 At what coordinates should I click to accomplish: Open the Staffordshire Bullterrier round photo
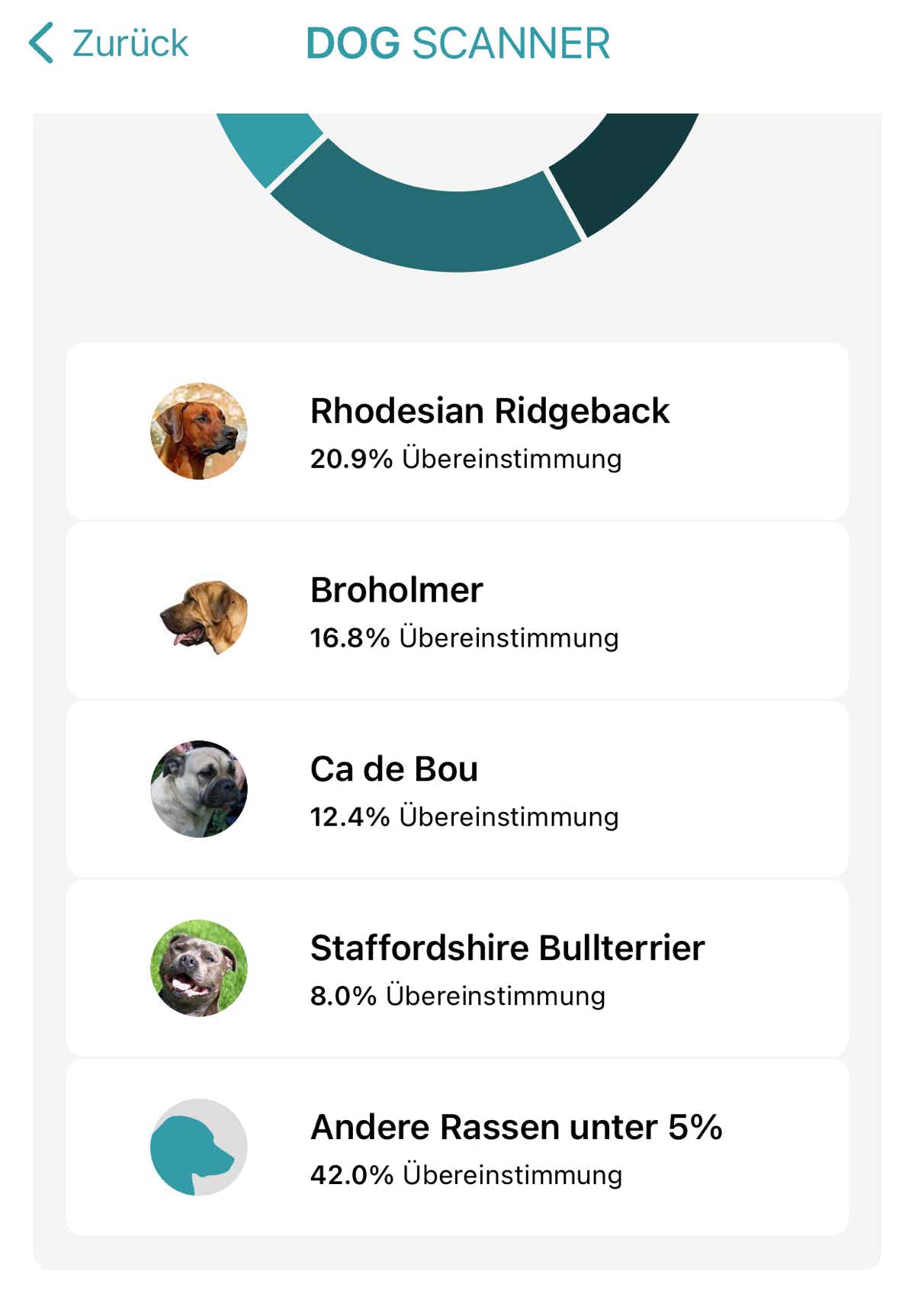pos(199,968)
